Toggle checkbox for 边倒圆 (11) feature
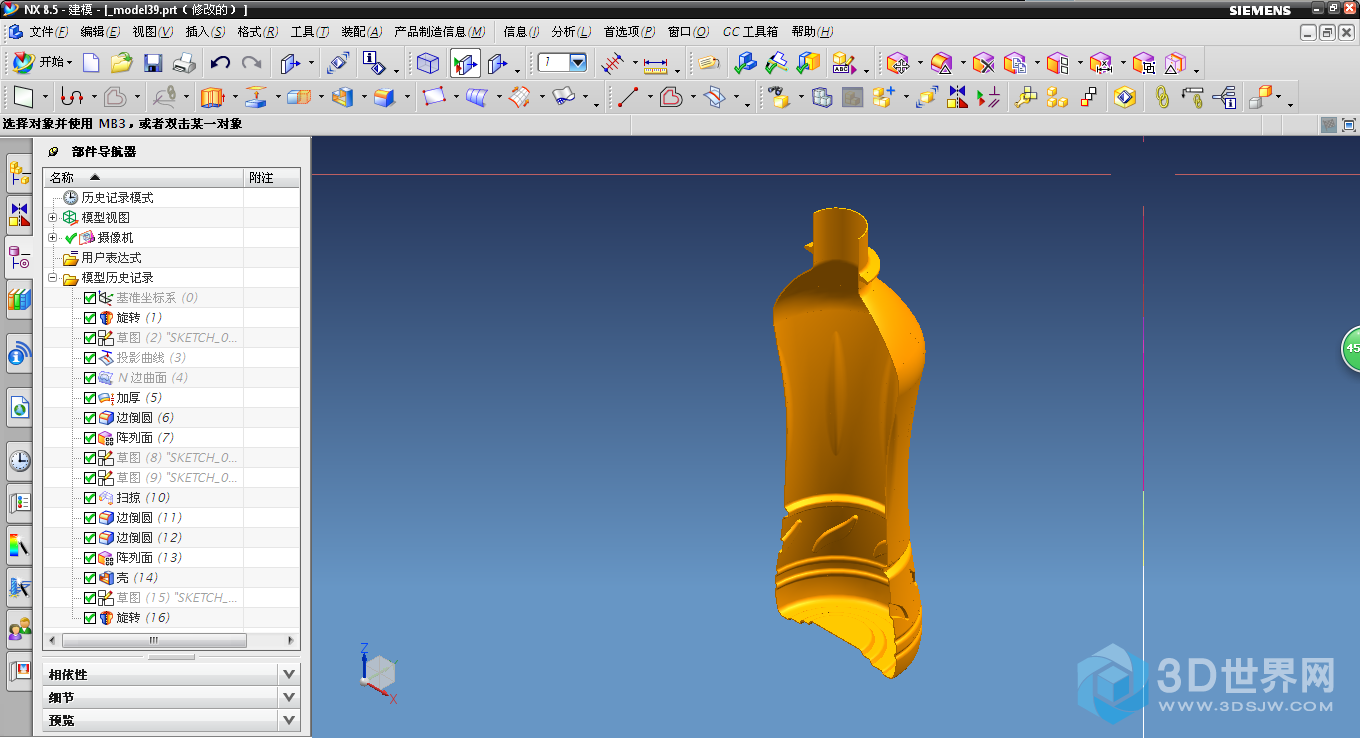Screen dimensions: 1360x738 [90, 518]
